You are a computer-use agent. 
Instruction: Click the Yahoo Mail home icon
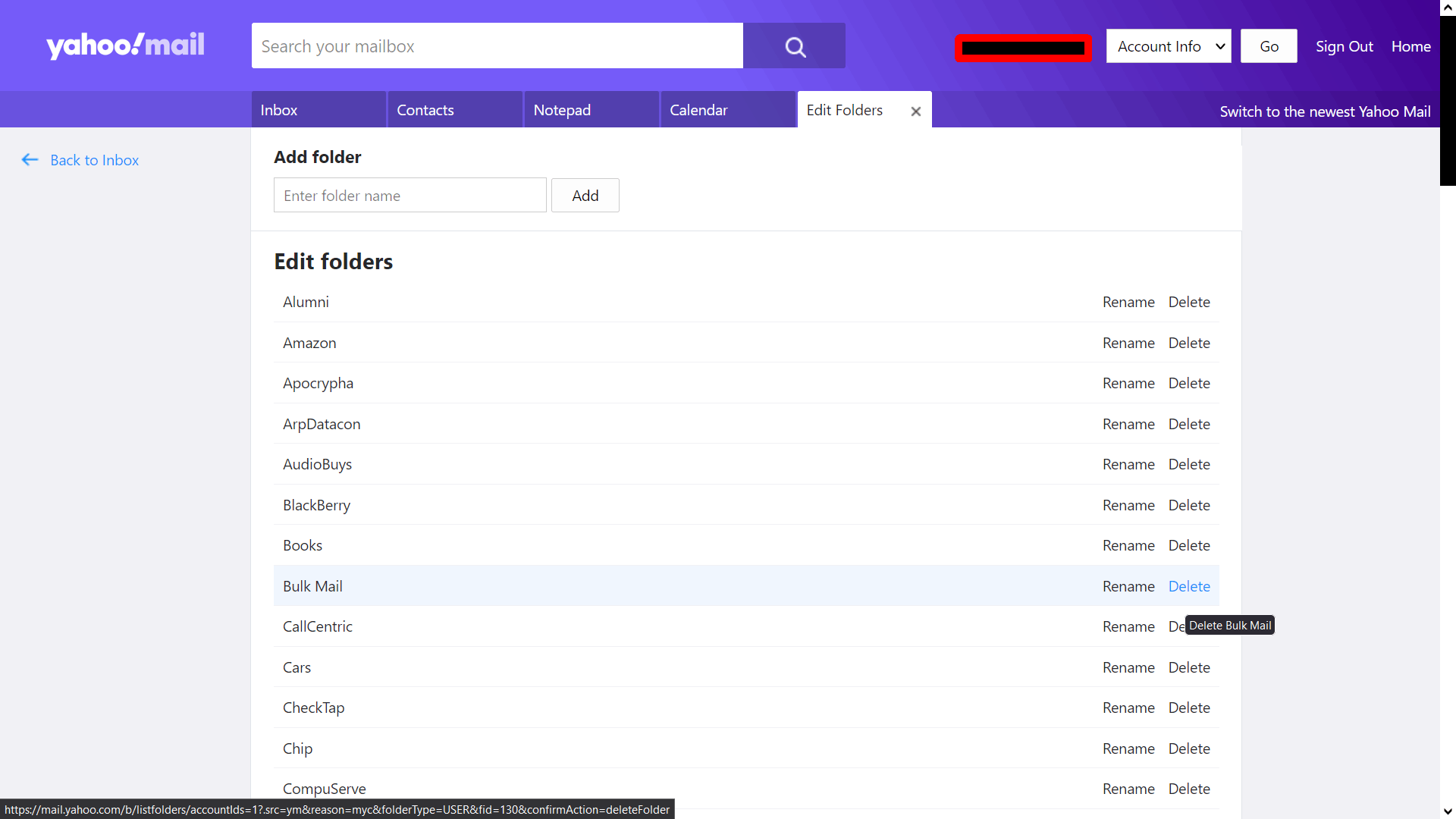125,45
